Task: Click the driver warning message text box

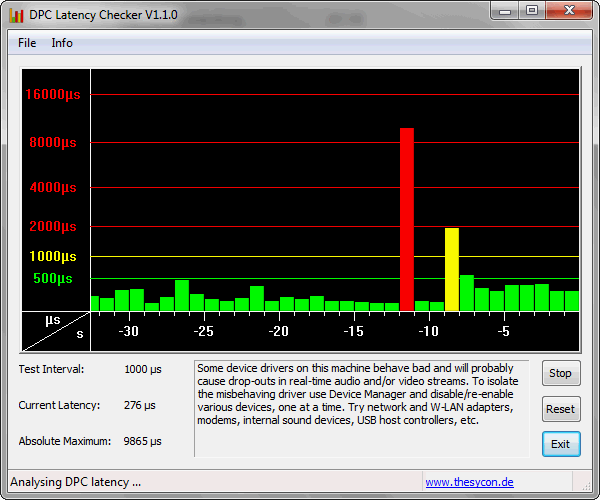Action: point(362,409)
